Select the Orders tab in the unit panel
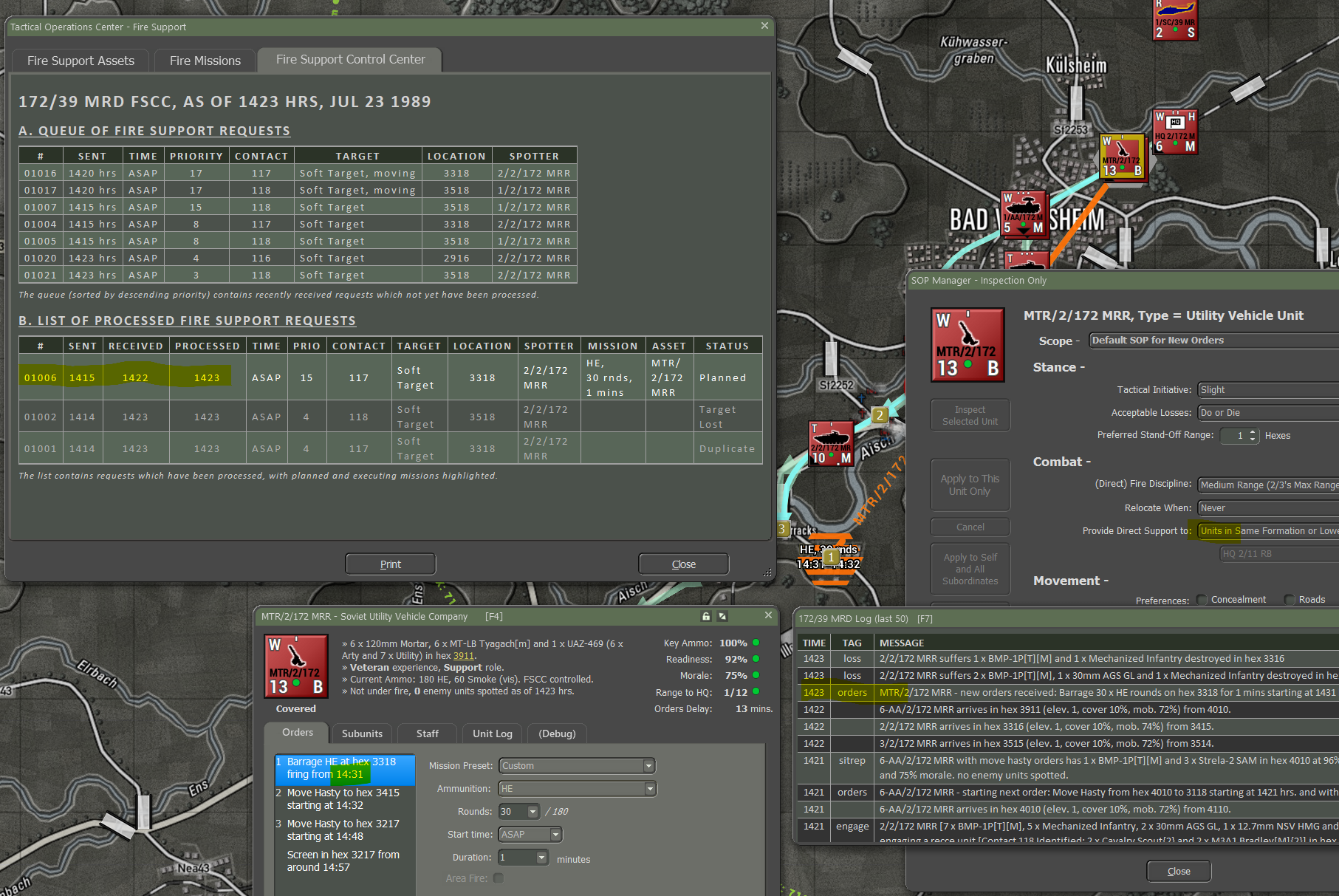The height and width of the screenshot is (896, 1339). tap(298, 732)
